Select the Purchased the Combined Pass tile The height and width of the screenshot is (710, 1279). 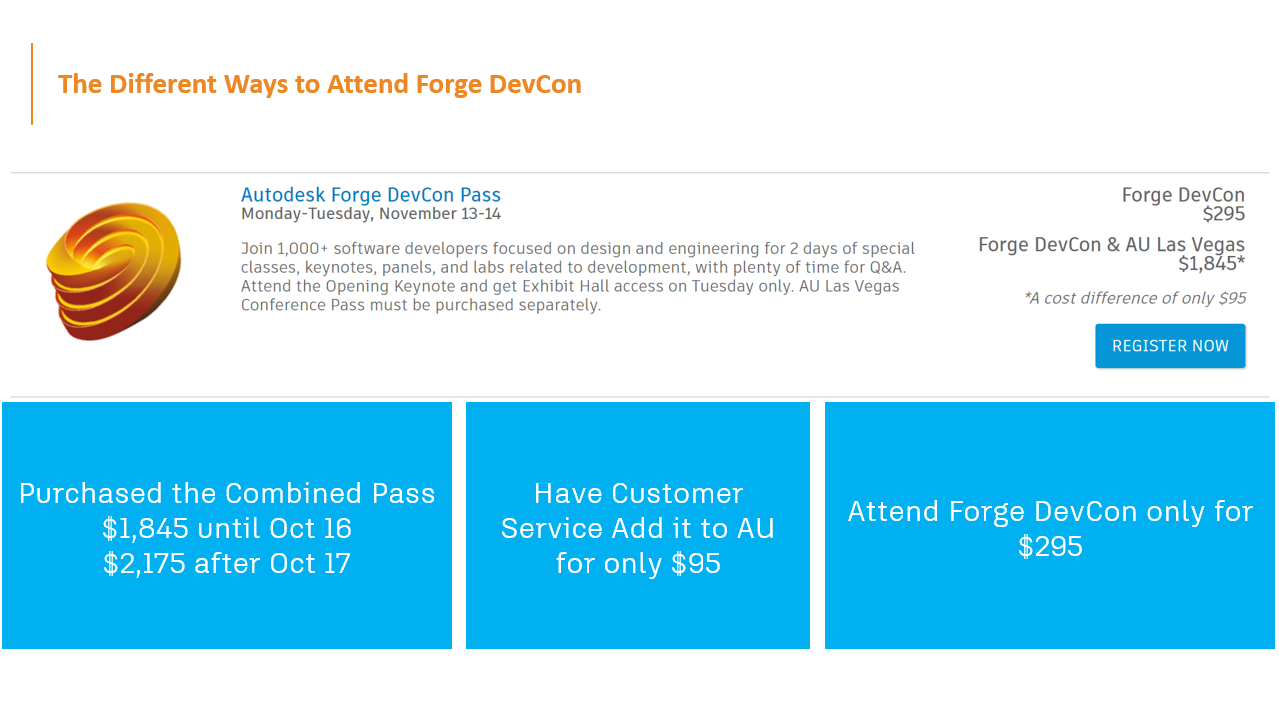227,525
